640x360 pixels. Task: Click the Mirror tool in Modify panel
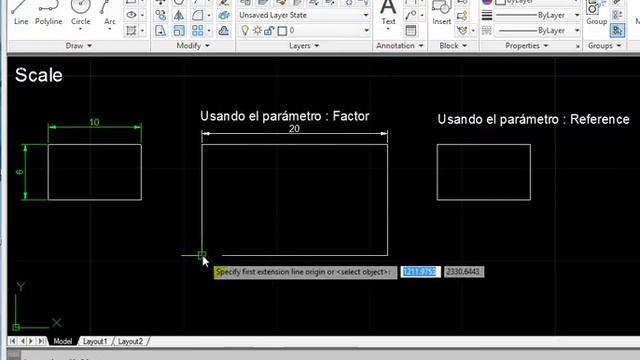click(x=179, y=15)
